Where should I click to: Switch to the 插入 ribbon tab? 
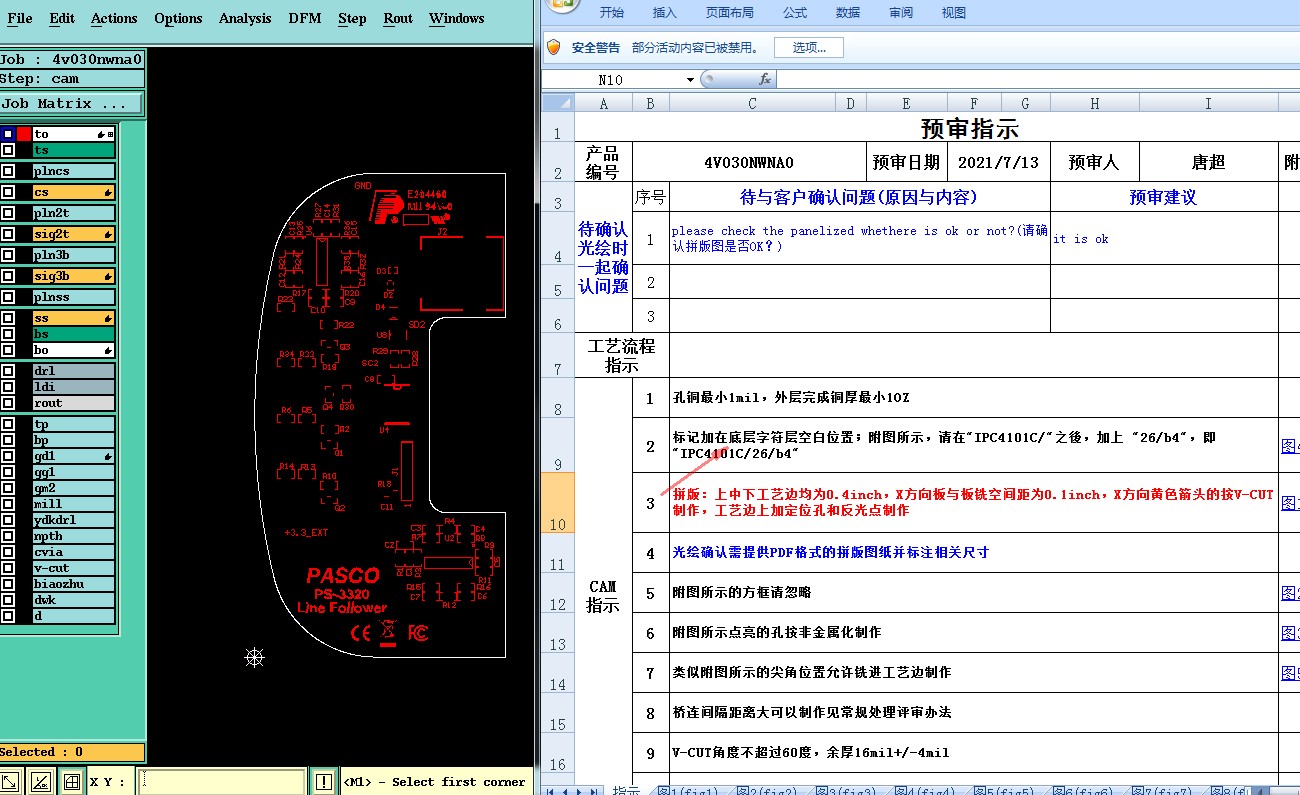(x=664, y=13)
